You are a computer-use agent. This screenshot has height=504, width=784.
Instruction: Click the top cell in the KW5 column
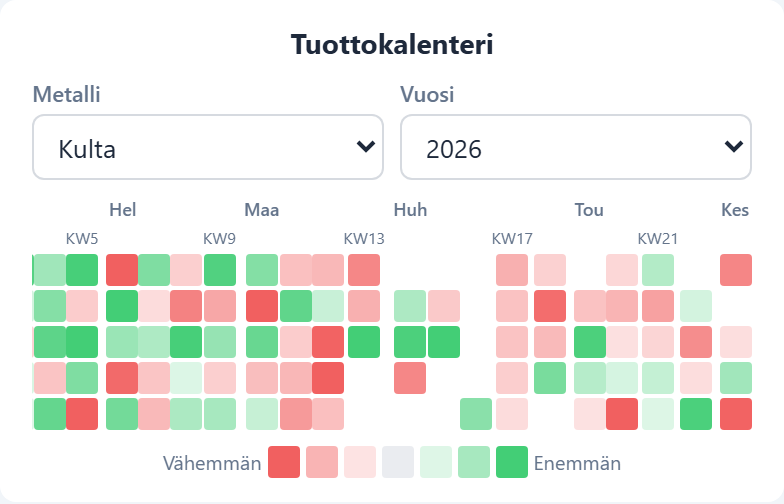82,270
